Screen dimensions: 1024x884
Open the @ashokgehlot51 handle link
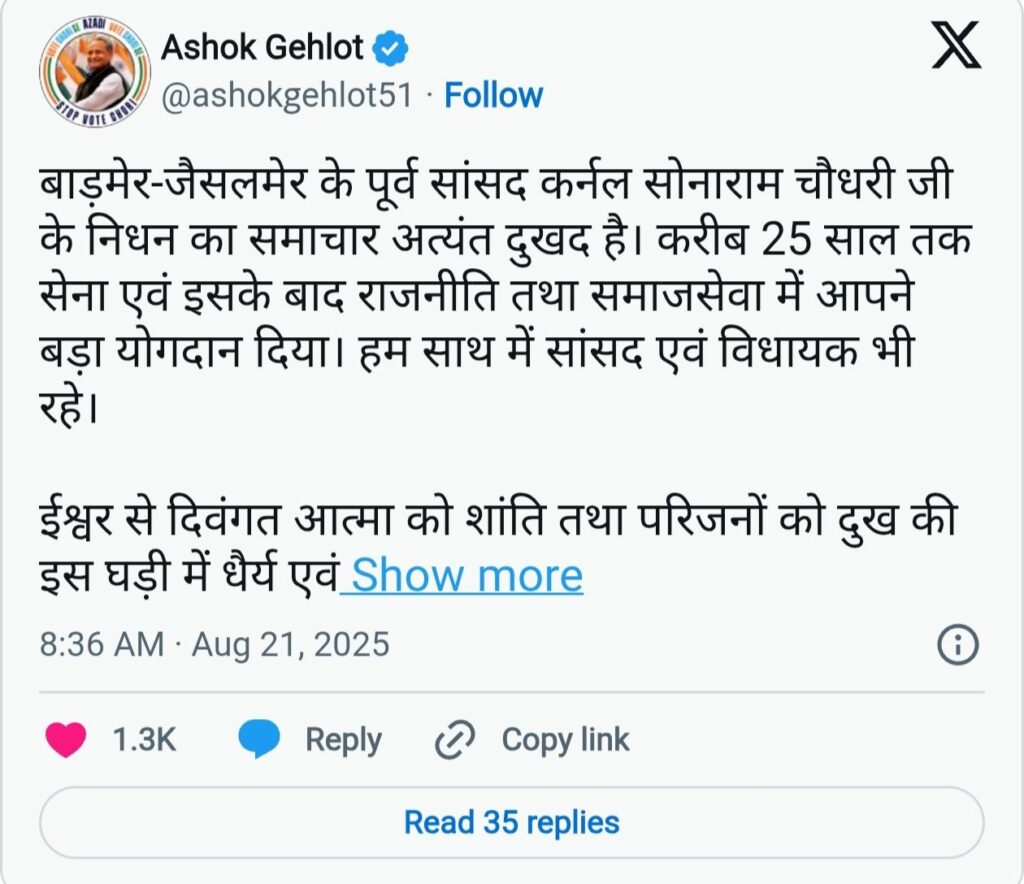pos(287,96)
